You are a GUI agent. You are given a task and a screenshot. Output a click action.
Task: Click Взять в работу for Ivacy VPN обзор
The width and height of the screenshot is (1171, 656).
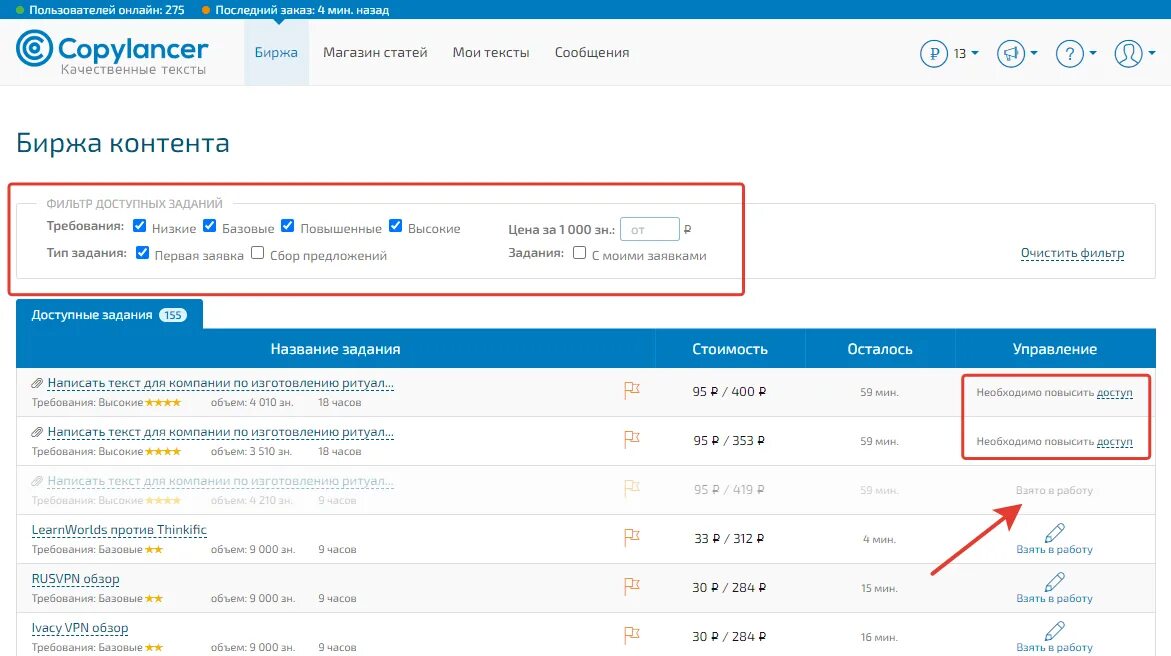[1054, 647]
